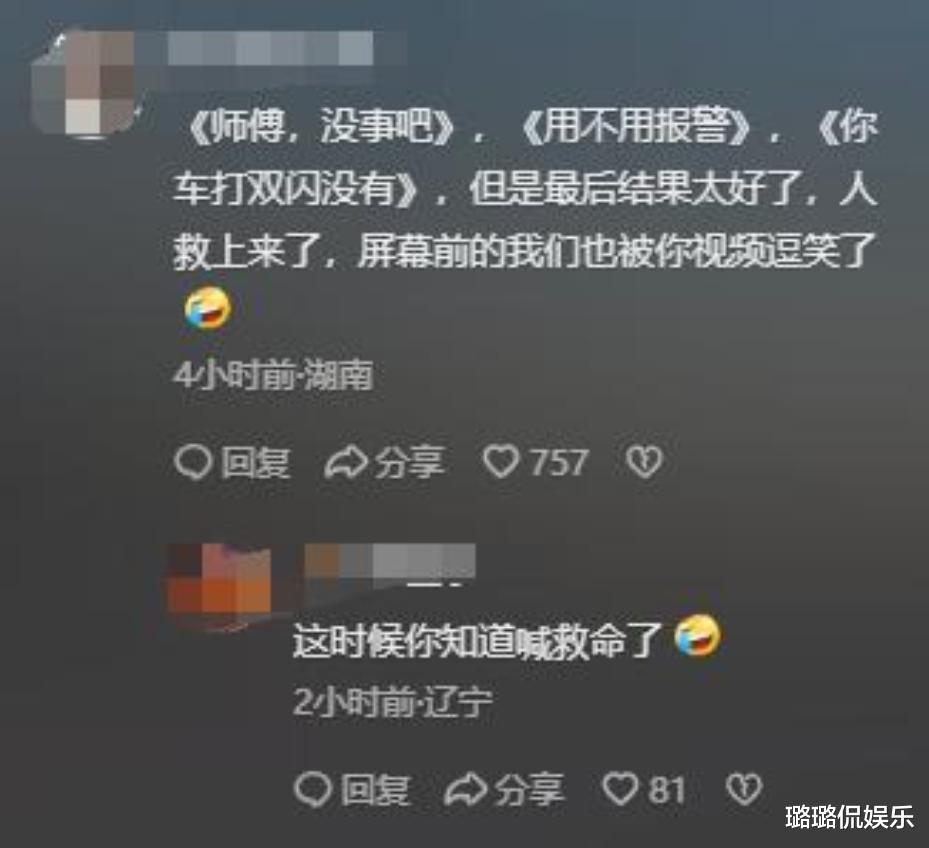This screenshot has height=848, width=929.
Task: Like the reply showing 81 hearts
Action: pos(620,789)
